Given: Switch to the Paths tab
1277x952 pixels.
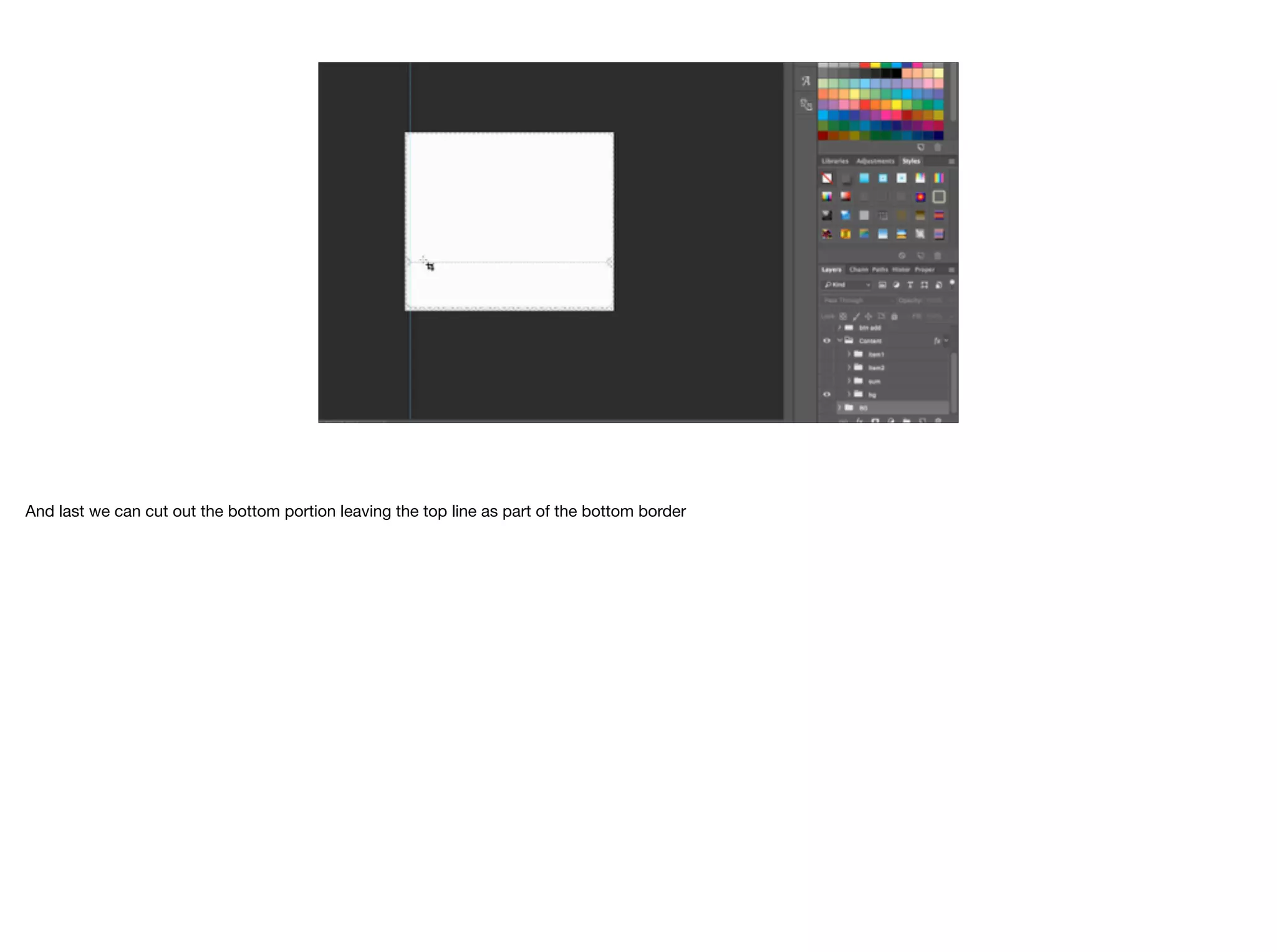Looking at the screenshot, I should 880,270.
